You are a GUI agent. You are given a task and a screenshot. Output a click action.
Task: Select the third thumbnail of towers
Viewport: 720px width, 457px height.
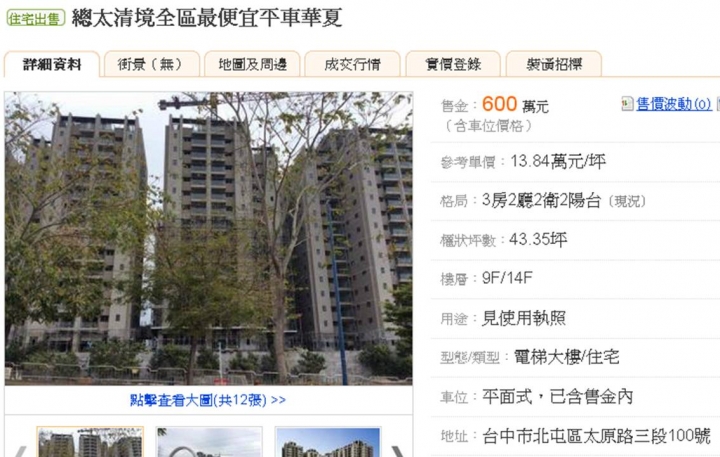328,442
